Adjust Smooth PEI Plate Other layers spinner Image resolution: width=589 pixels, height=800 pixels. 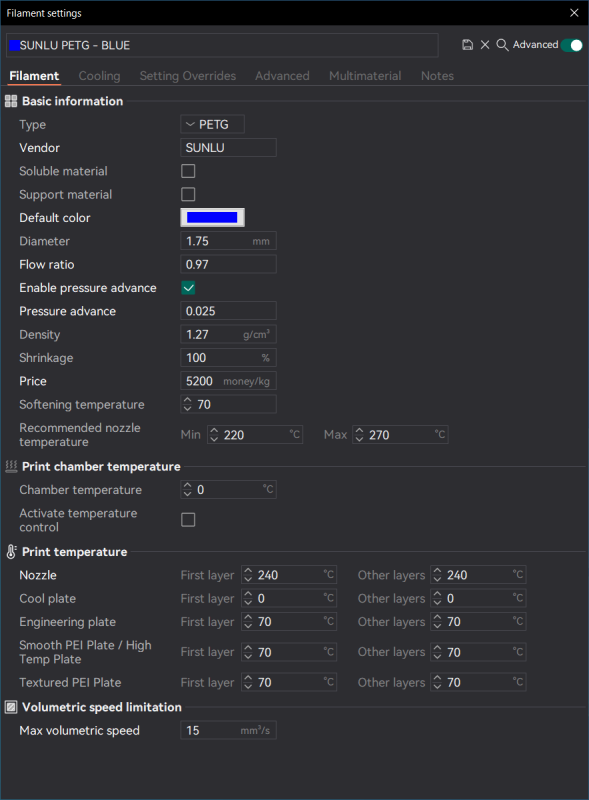(x=437, y=652)
